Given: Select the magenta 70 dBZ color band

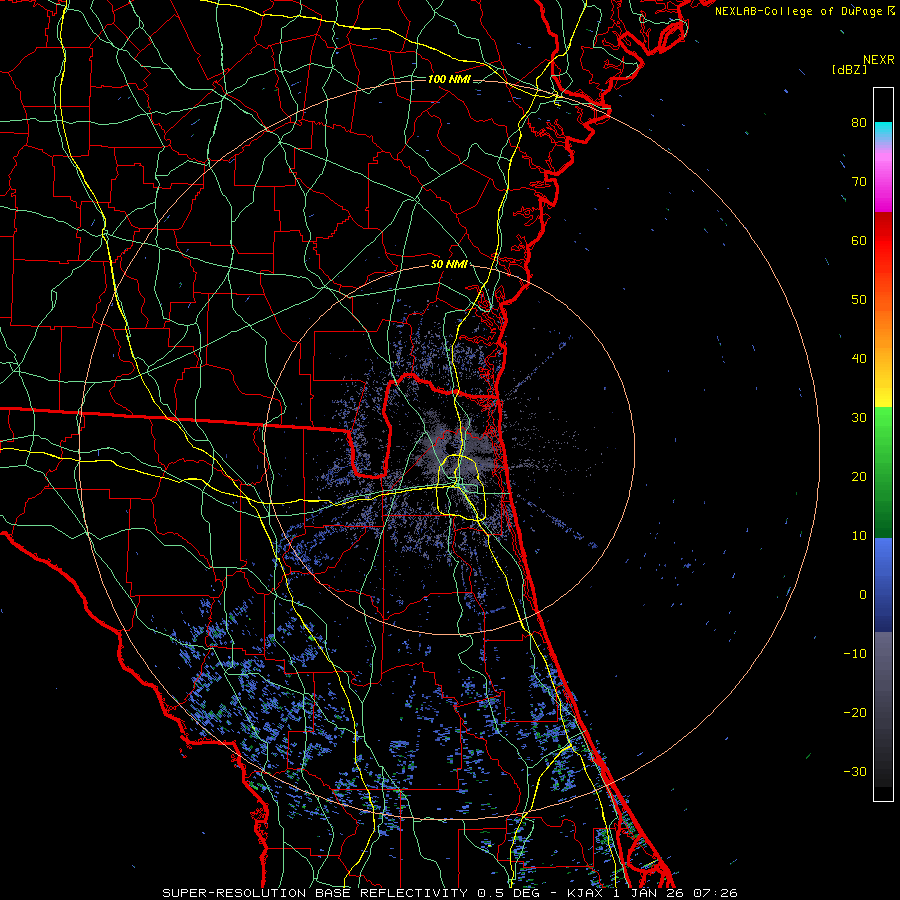Looking at the screenshot, I should click(883, 184).
